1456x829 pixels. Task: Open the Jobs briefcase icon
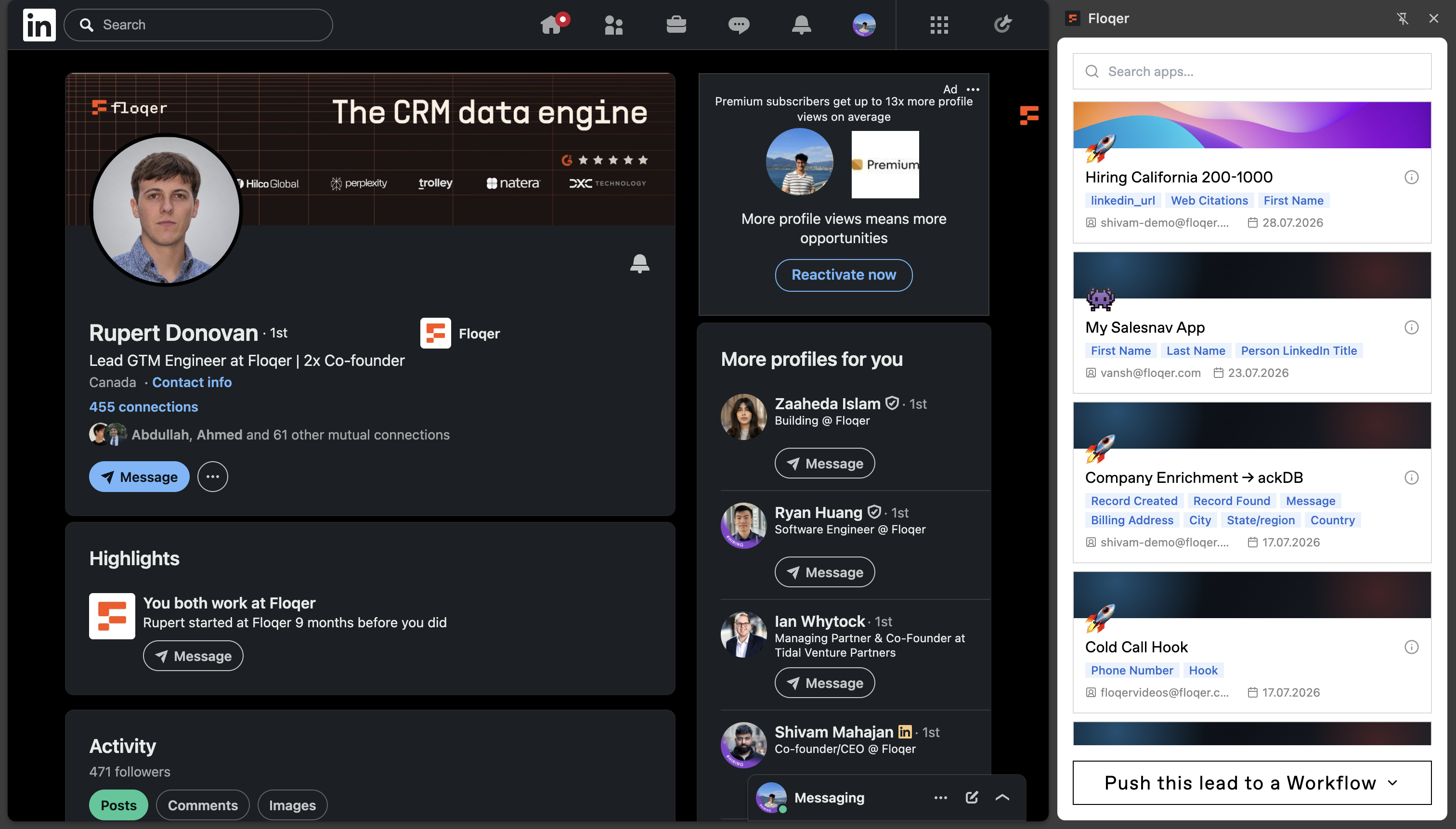click(676, 25)
